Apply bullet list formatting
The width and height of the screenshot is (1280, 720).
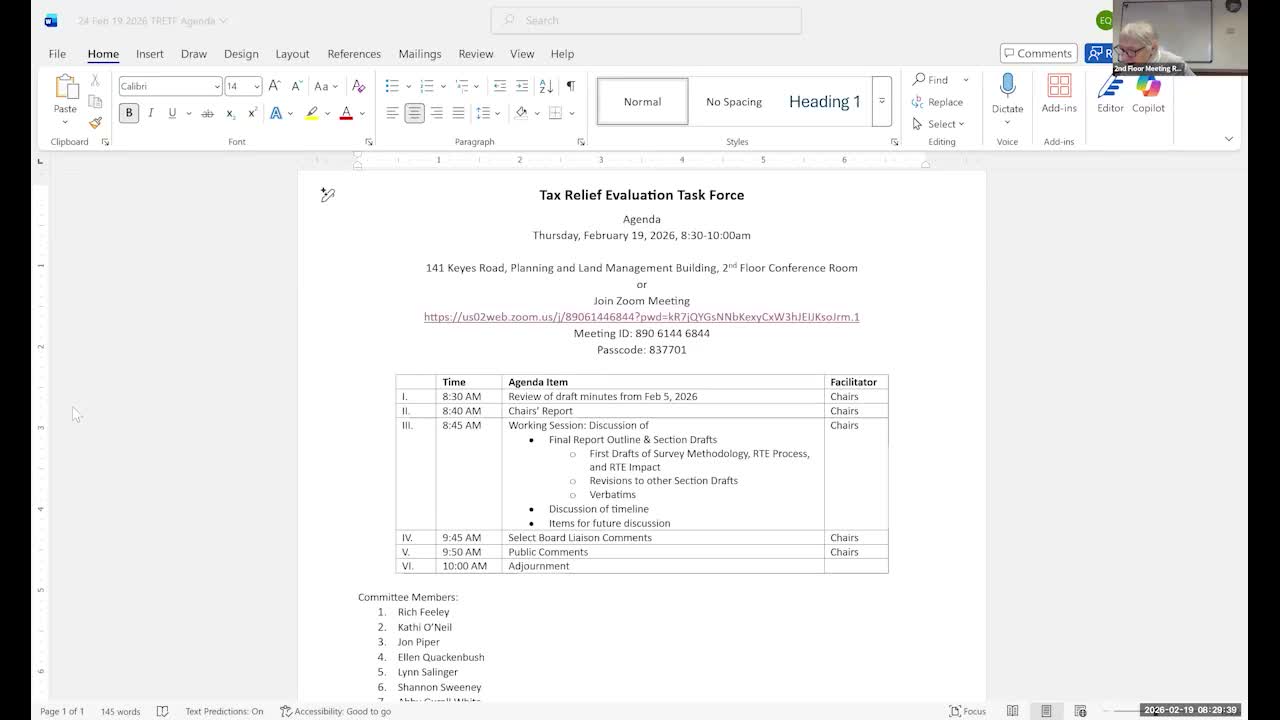pyautogui.click(x=391, y=86)
